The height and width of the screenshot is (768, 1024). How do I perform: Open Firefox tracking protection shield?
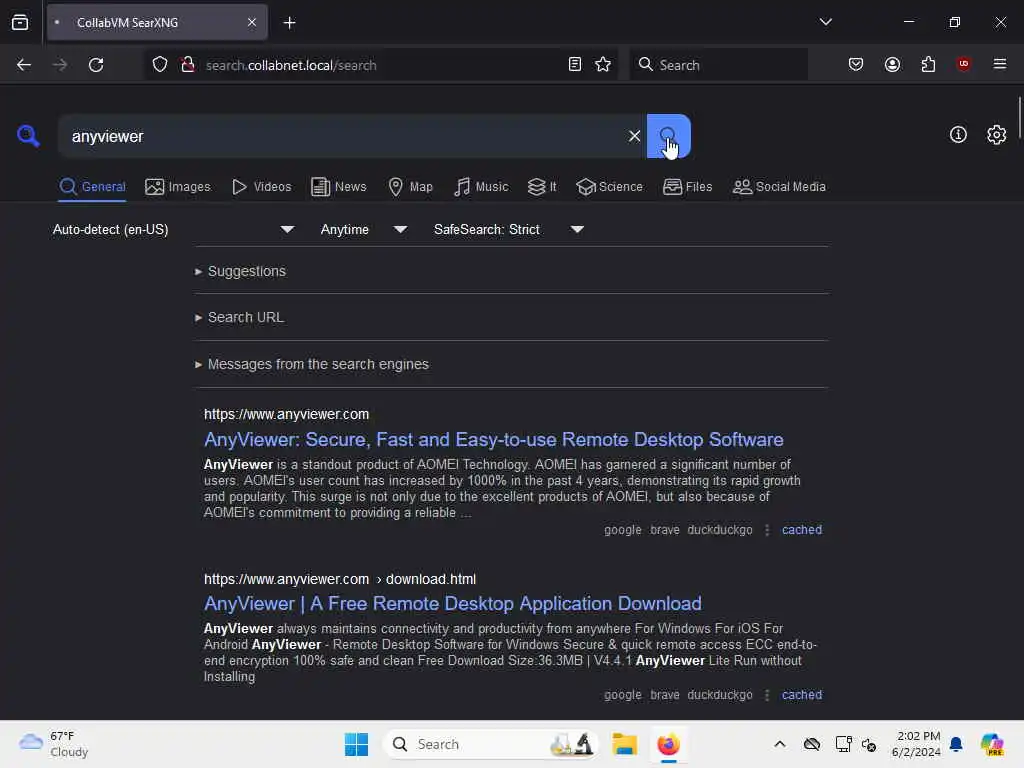coord(160,65)
